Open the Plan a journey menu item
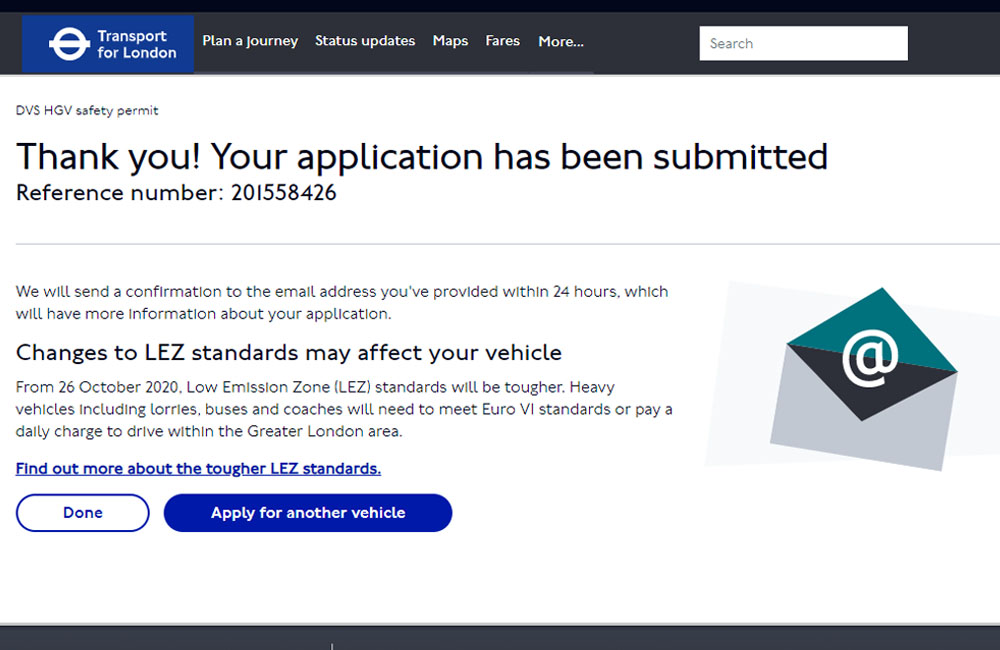 (x=250, y=41)
